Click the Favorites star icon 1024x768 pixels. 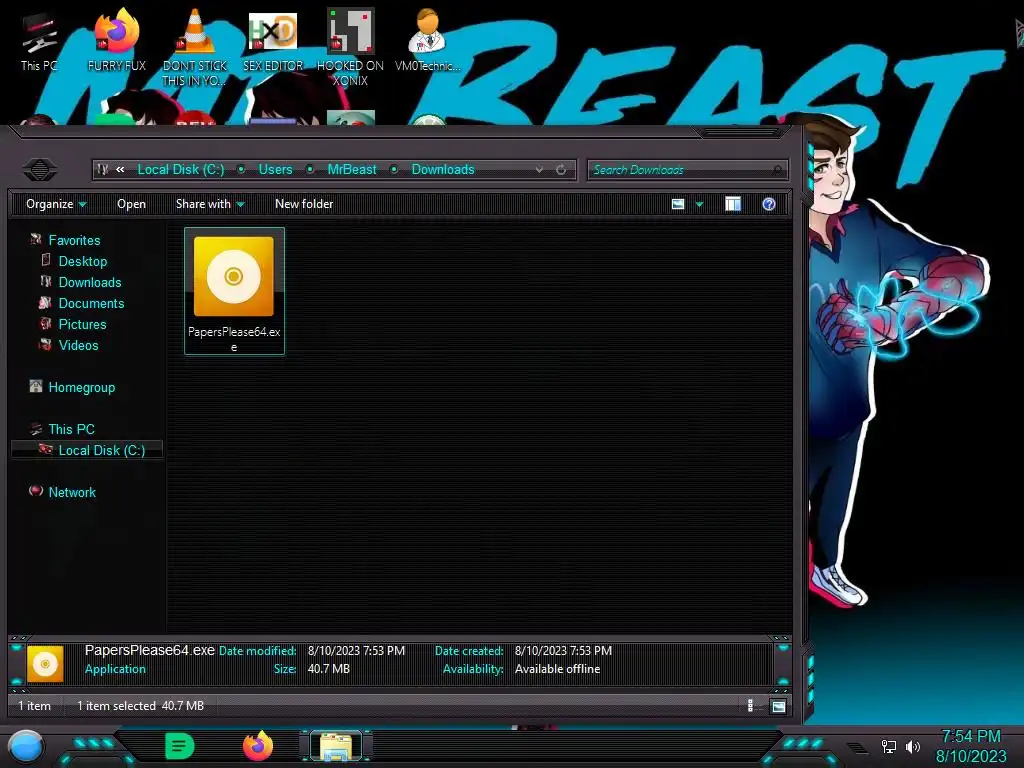36,240
